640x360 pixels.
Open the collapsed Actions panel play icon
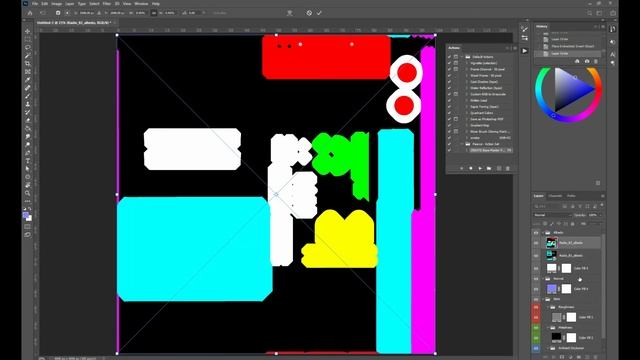tap(525, 51)
